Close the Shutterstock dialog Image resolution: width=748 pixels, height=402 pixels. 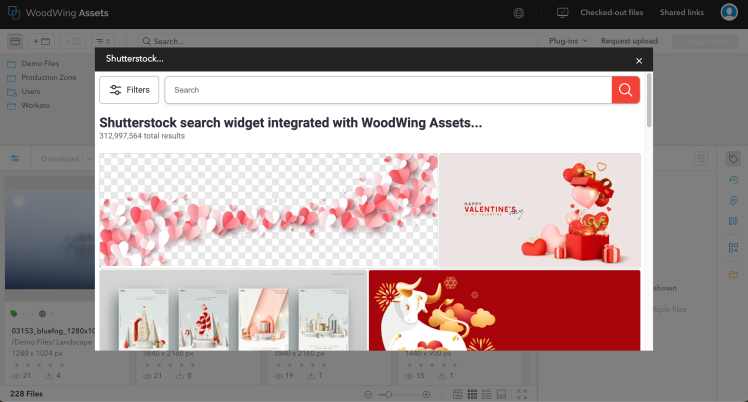point(639,61)
